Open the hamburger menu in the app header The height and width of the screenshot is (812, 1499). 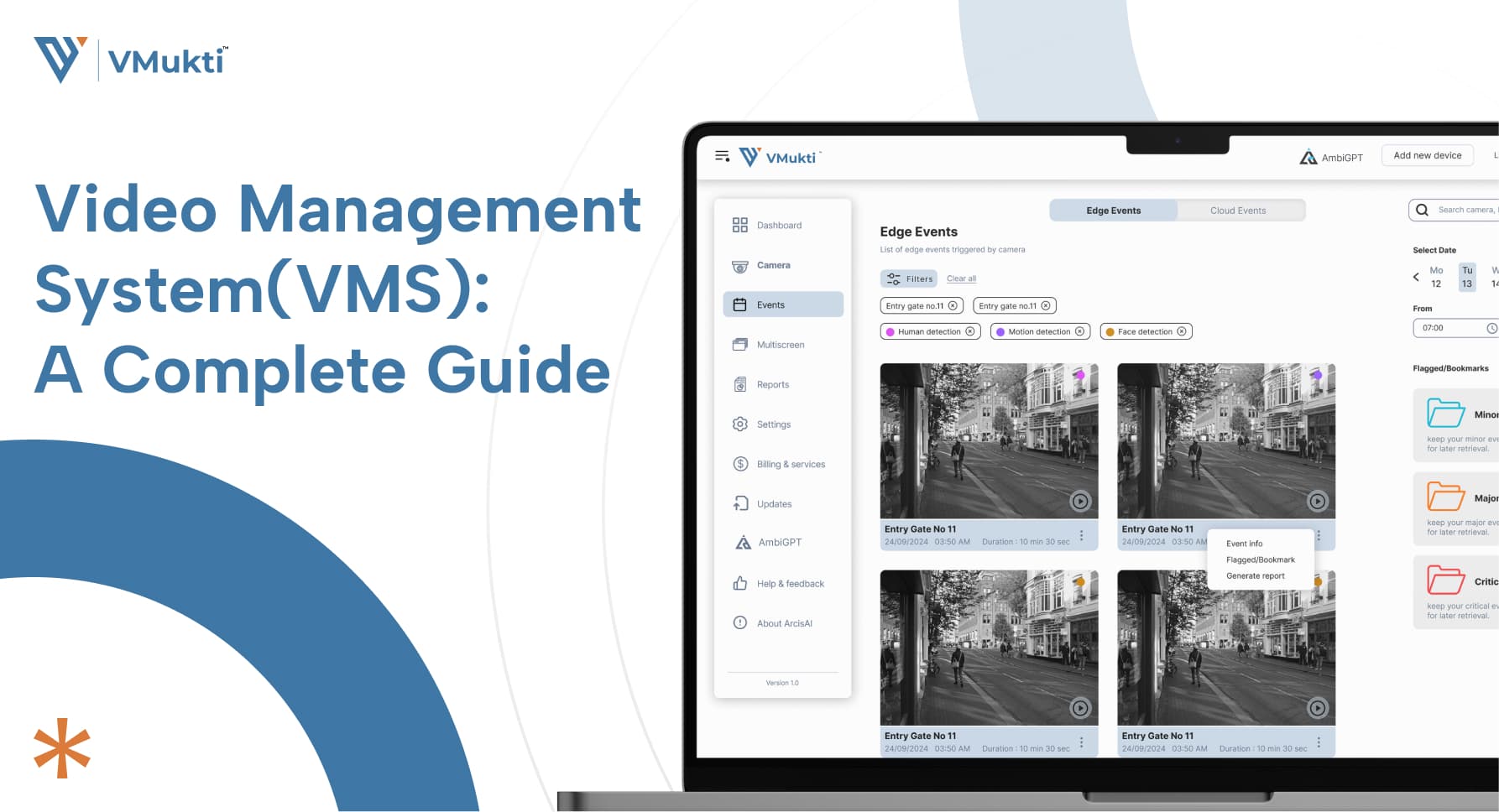pyautogui.click(x=722, y=156)
